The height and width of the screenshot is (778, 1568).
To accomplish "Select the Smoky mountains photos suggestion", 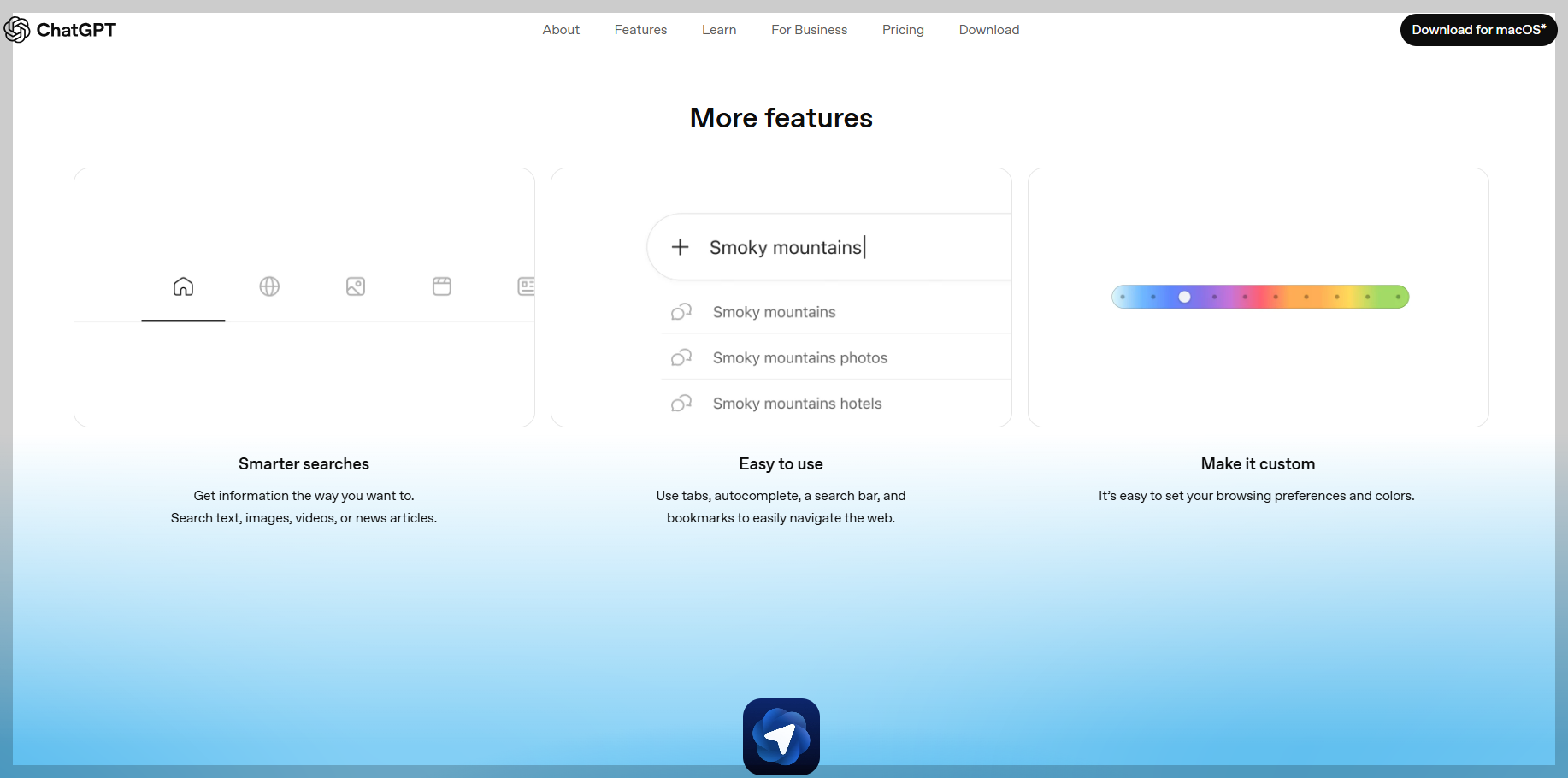I will click(x=799, y=357).
